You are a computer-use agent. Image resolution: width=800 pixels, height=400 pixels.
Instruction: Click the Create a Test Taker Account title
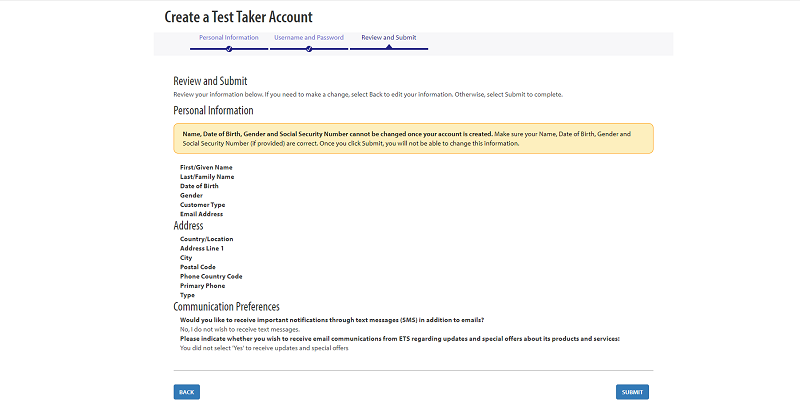[x=238, y=17]
